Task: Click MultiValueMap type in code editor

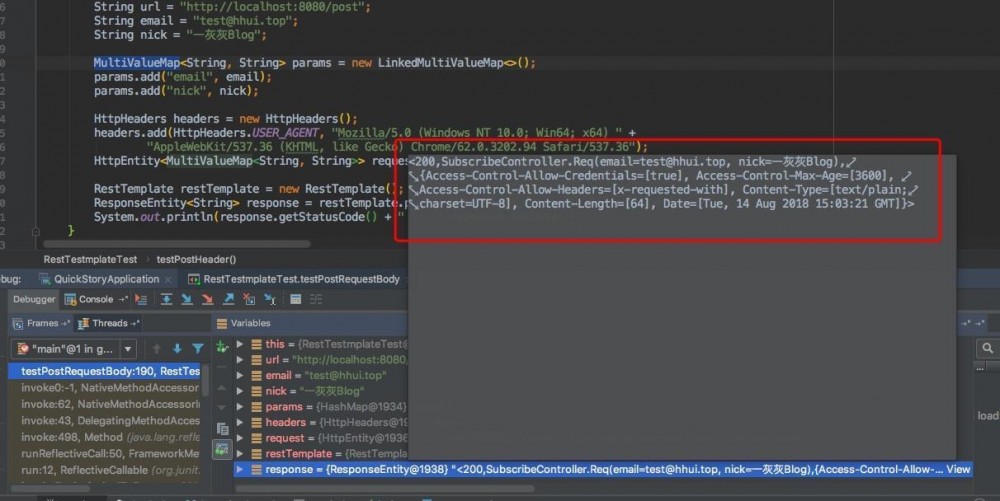Action: click(136, 62)
